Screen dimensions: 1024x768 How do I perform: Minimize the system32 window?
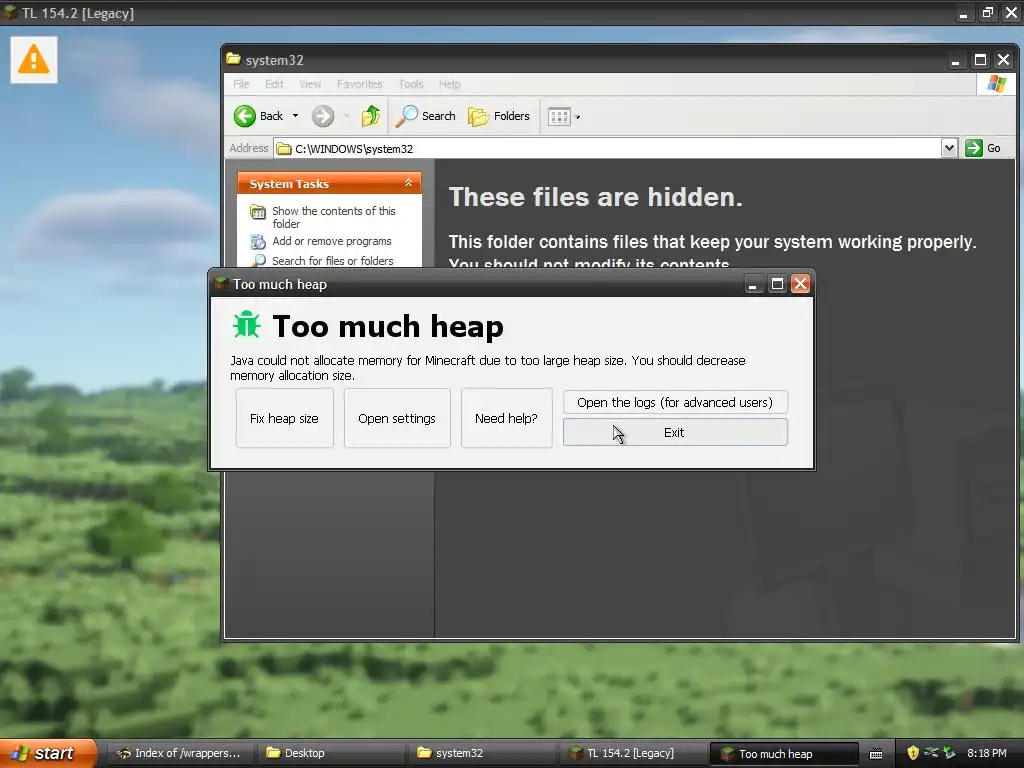(x=955, y=60)
